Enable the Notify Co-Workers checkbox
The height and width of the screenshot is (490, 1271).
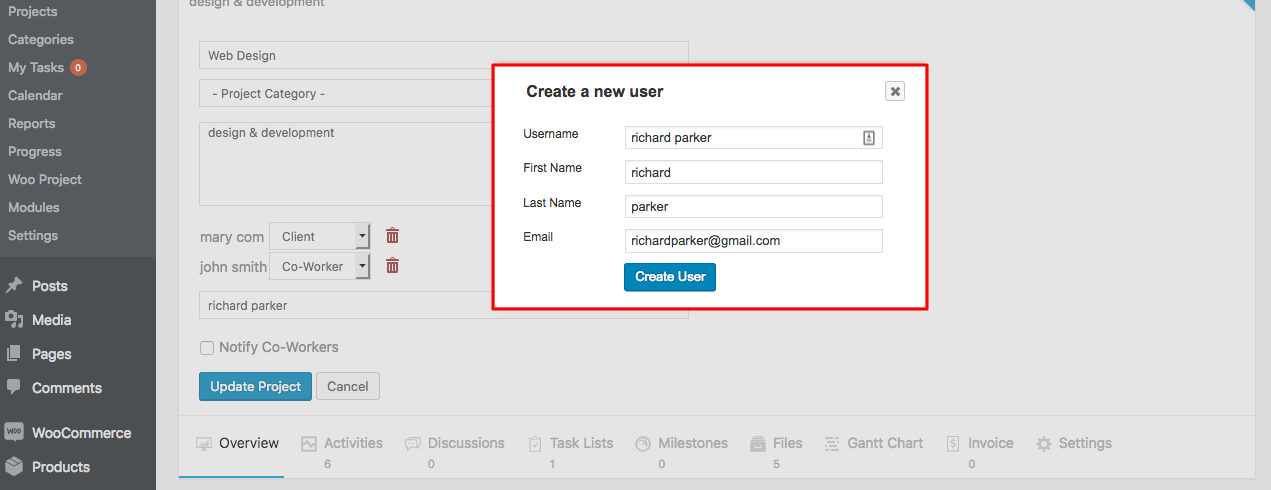click(x=207, y=348)
